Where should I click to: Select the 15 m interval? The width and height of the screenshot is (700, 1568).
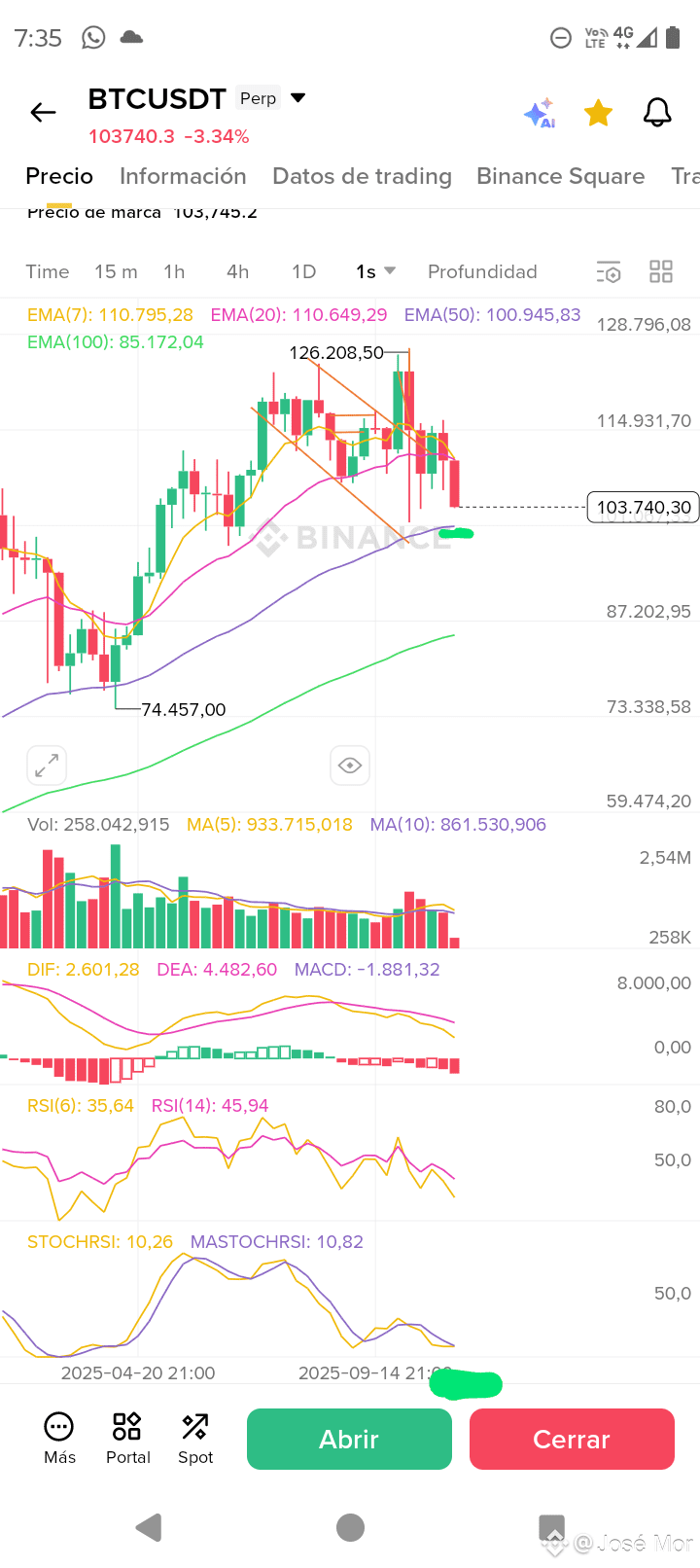tap(116, 271)
